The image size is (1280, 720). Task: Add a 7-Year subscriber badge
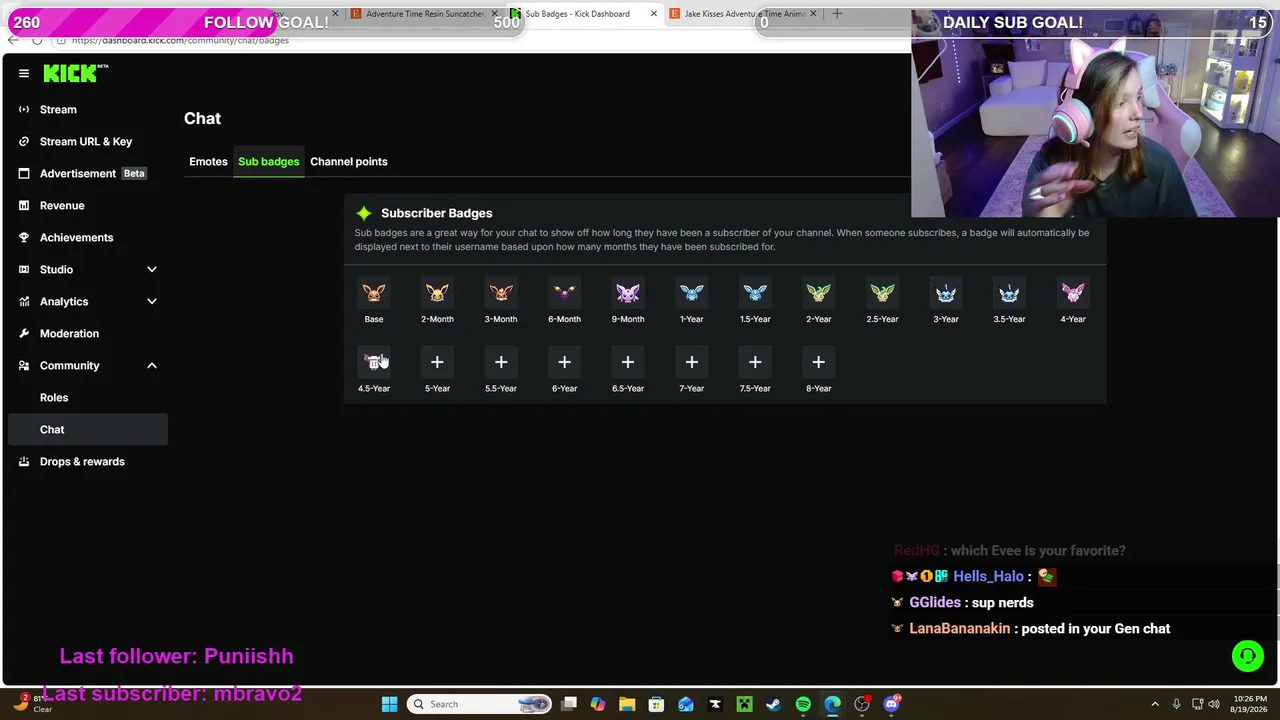click(691, 362)
